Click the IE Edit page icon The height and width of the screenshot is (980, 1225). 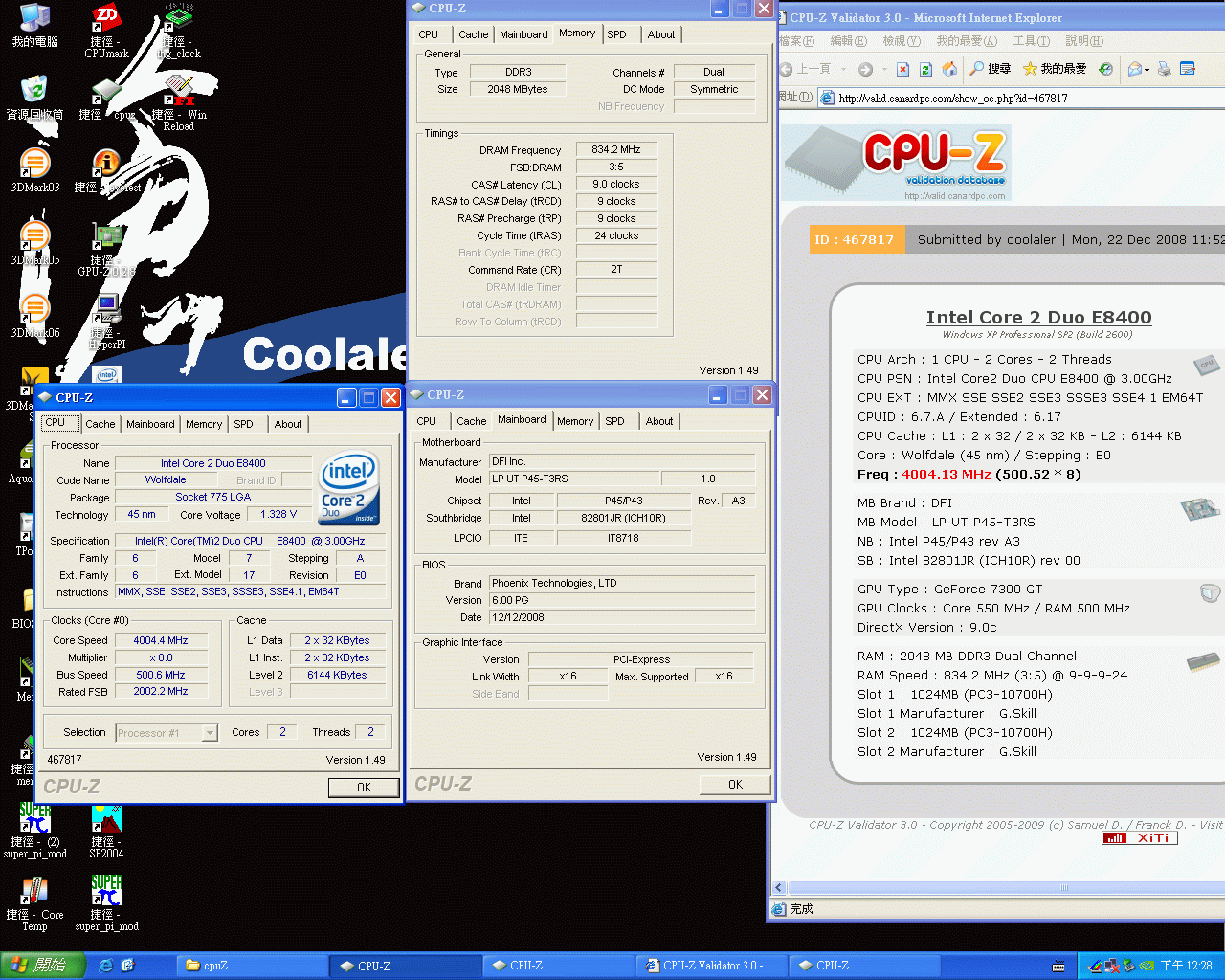tap(1188, 69)
